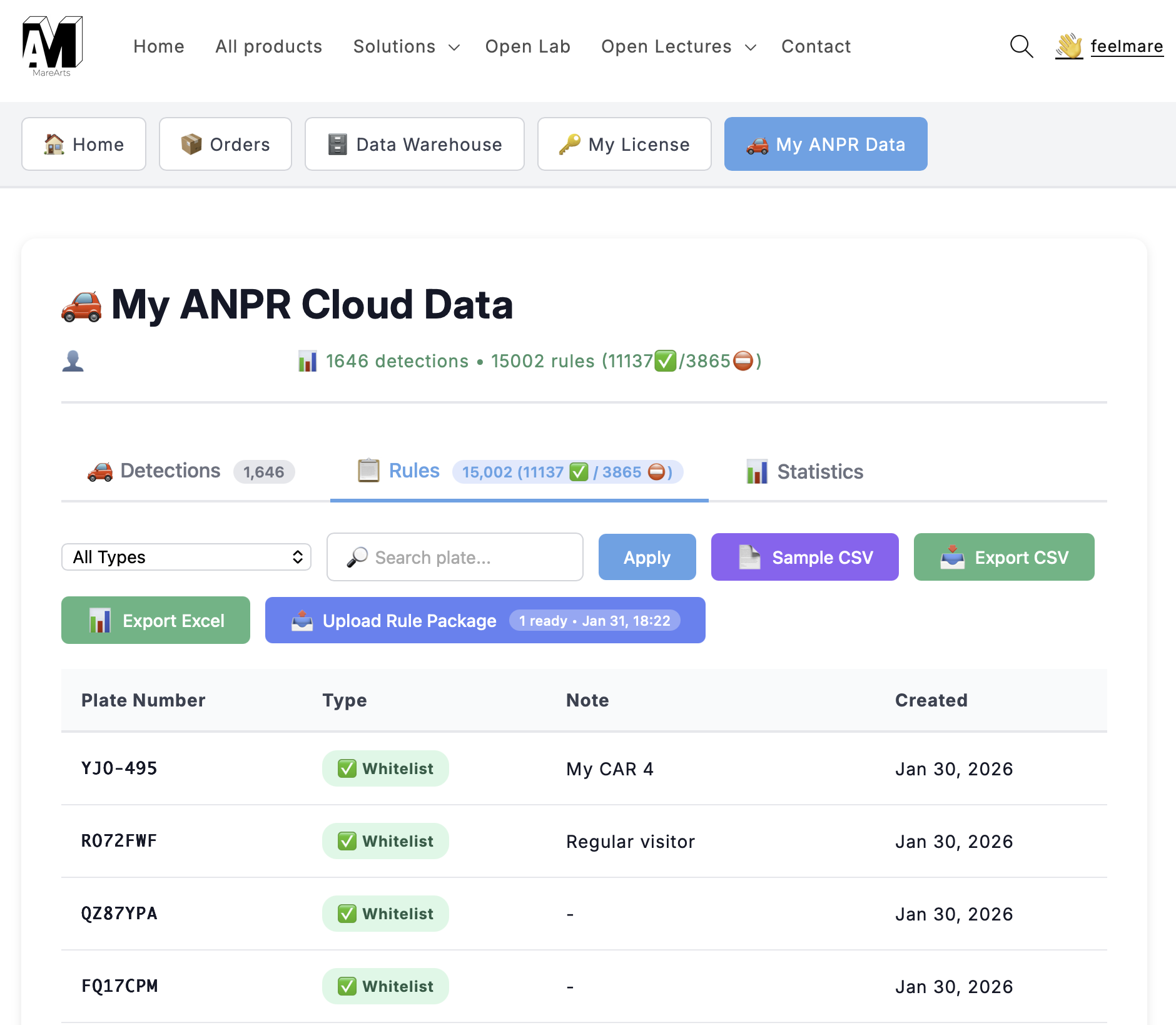Click the file cabinet icon on Data Warehouse

click(337, 145)
